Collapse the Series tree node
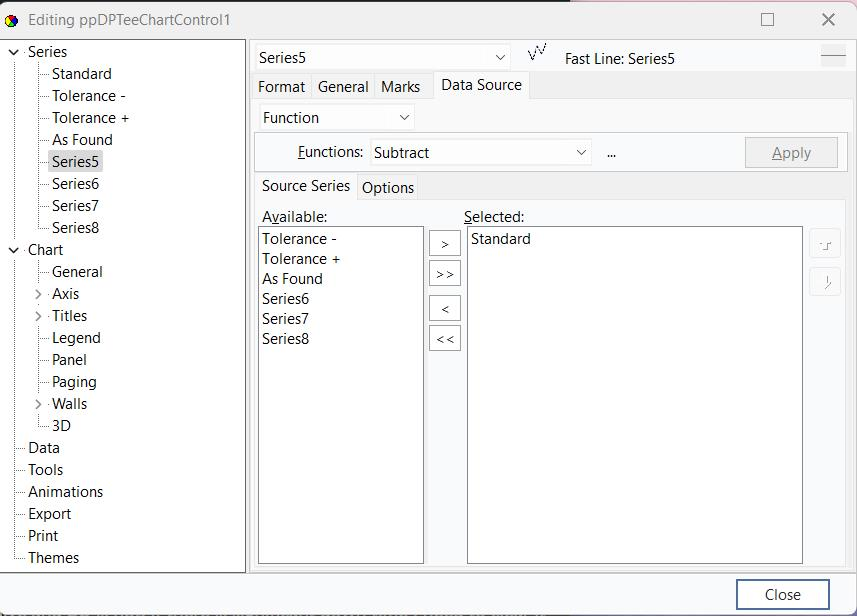Viewport: 857px width, 616px height. pos(13,52)
